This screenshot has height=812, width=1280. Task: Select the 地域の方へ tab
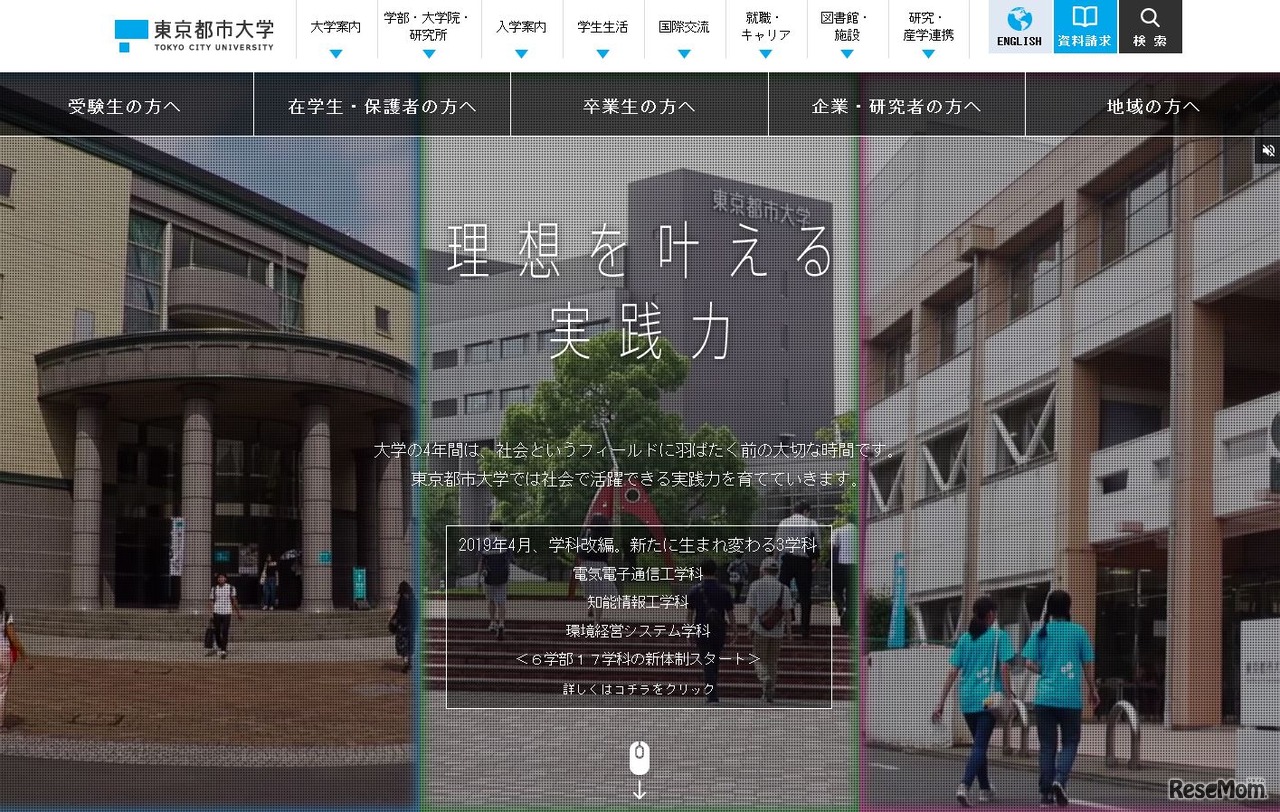pos(1152,104)
